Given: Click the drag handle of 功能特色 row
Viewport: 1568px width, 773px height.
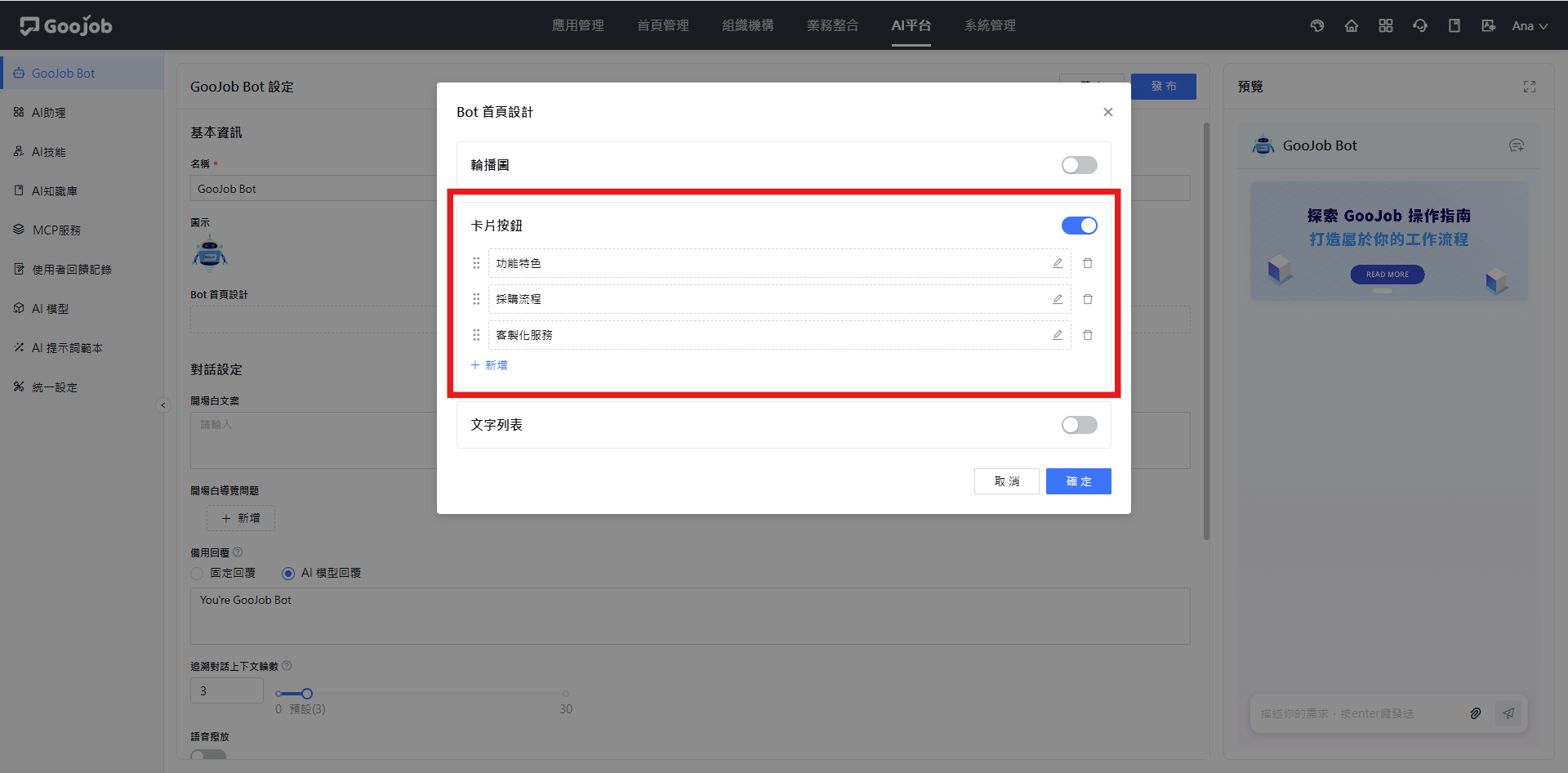Looking at the screenshot, I should pyautogui.click(x=476, y=263).
